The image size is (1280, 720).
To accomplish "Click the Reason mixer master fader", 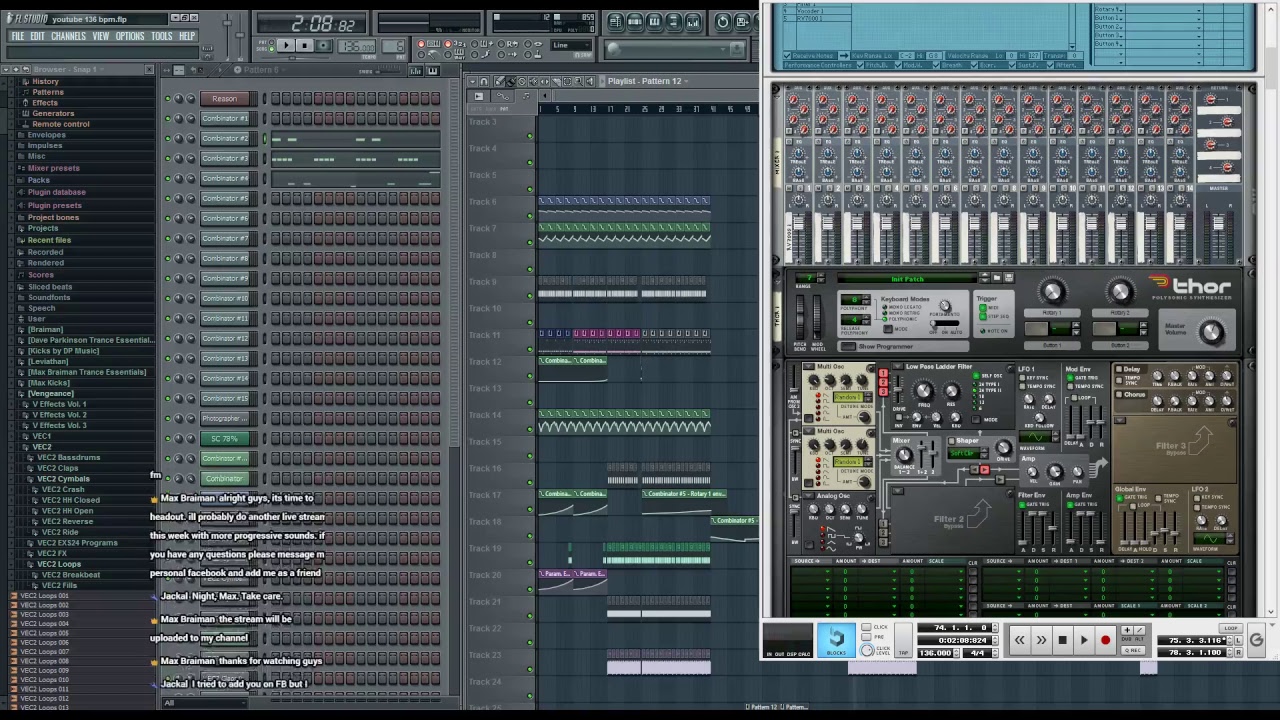I will (x=1218, y=225).
